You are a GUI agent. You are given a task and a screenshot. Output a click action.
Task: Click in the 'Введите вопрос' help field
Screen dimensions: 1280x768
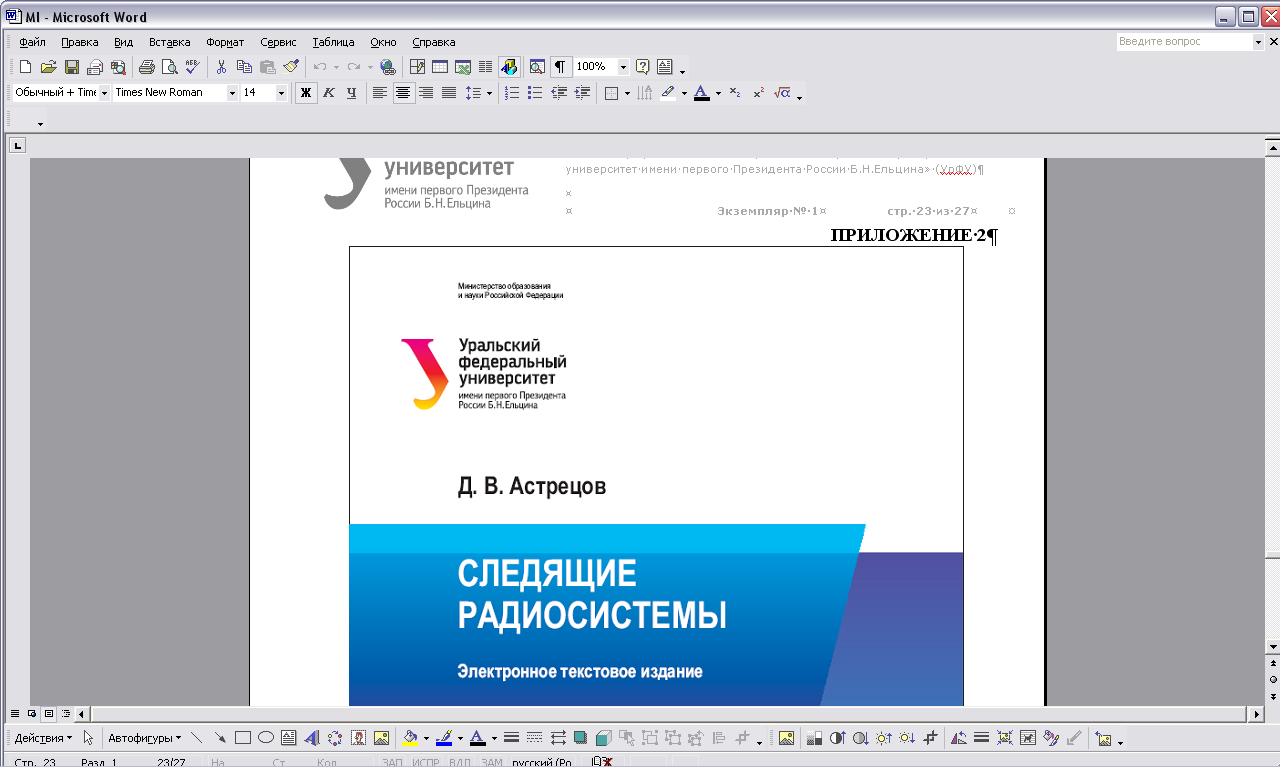tap(1184, 42)
